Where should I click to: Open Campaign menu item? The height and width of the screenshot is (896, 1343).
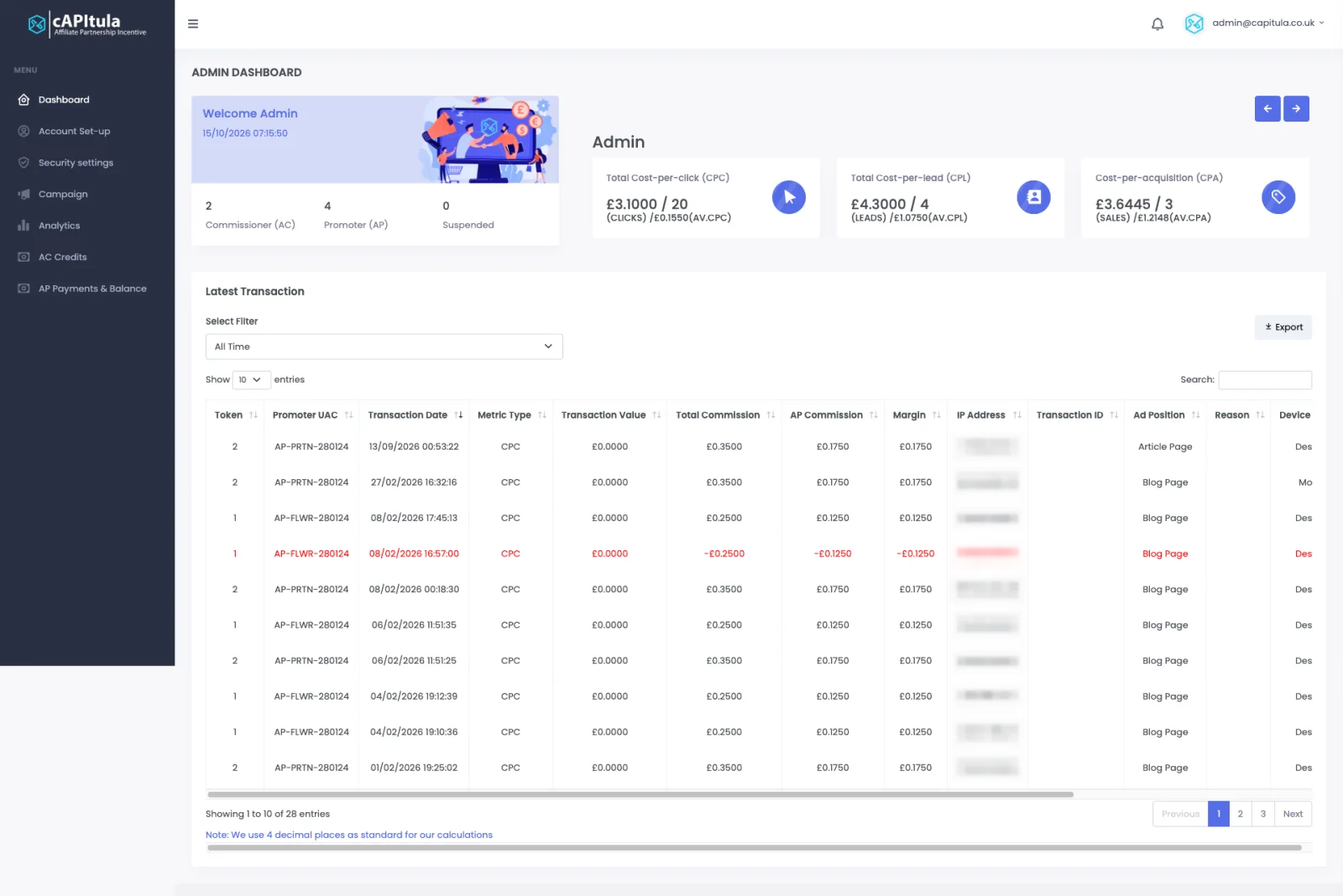click(63, 194)
